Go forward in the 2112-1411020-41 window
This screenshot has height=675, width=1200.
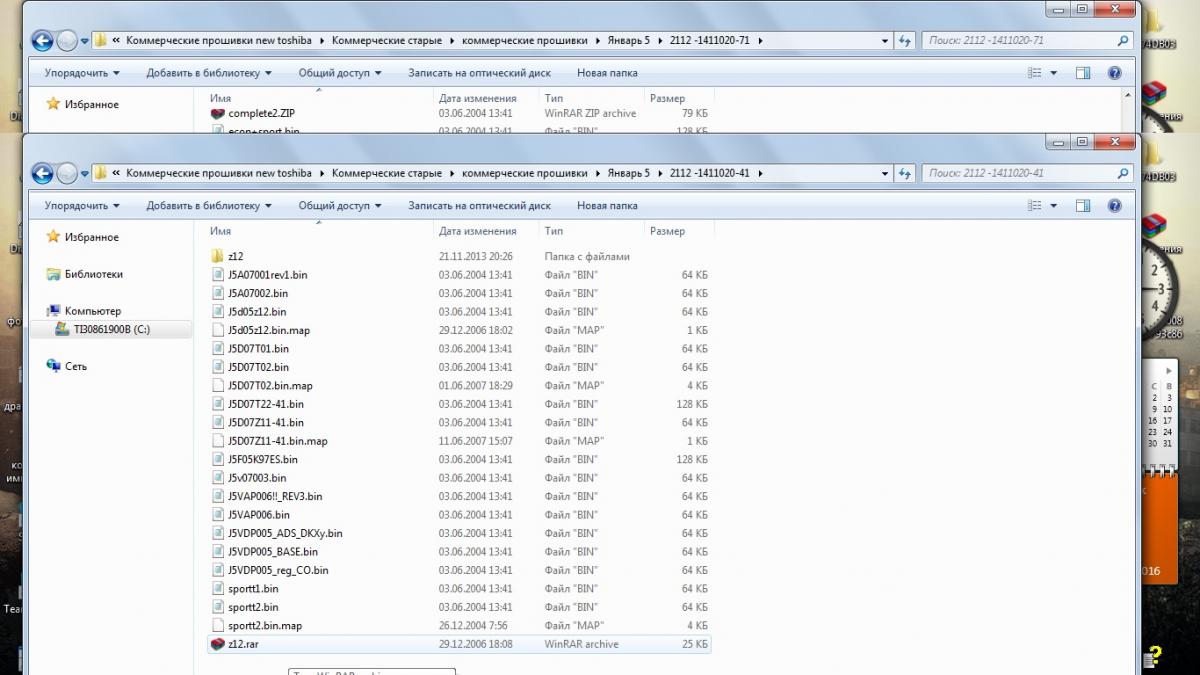pyautogui.click(x=67, y=173)
